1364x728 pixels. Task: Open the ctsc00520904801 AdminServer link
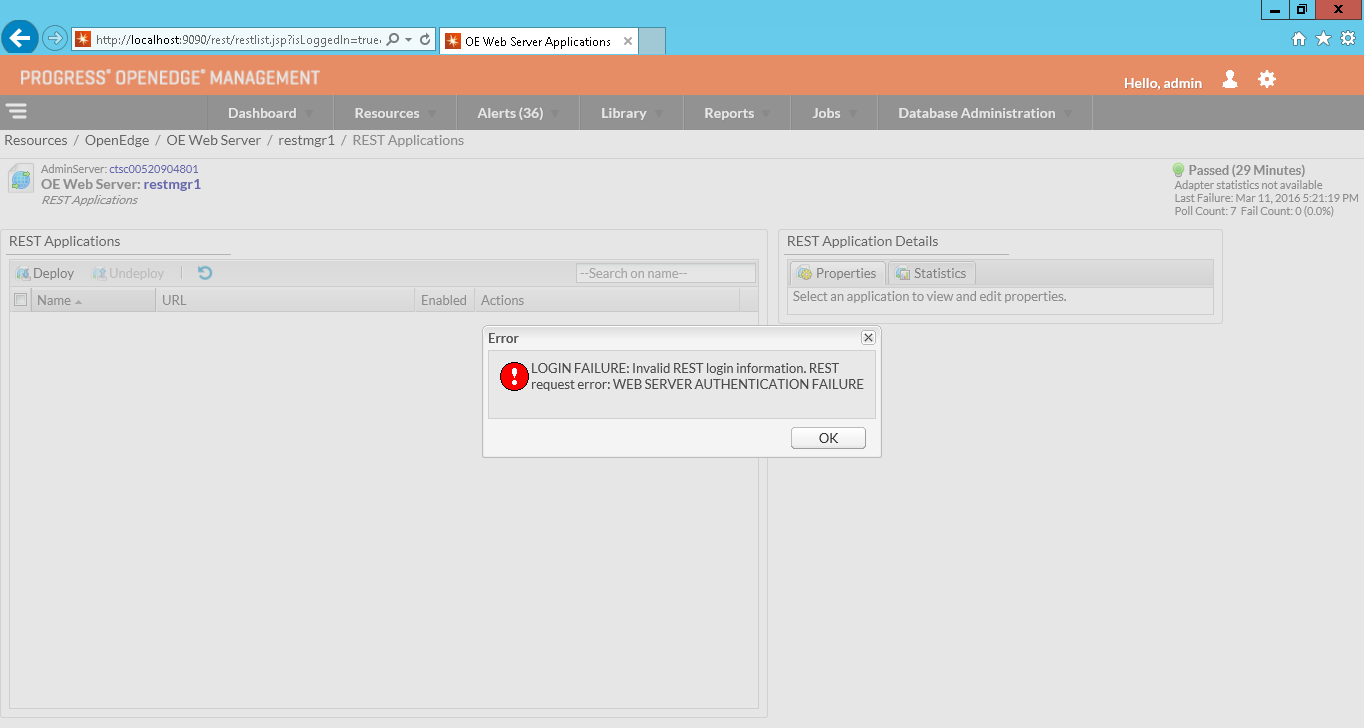(154, 169)
